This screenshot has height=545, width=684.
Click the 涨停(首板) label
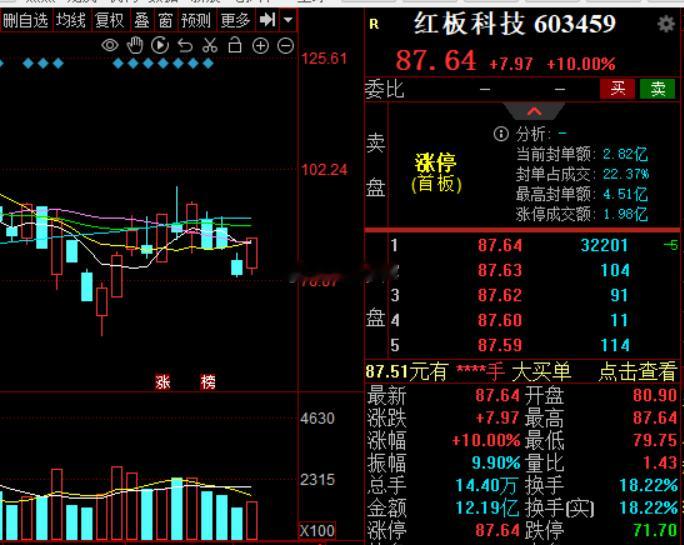pos(436,173)
